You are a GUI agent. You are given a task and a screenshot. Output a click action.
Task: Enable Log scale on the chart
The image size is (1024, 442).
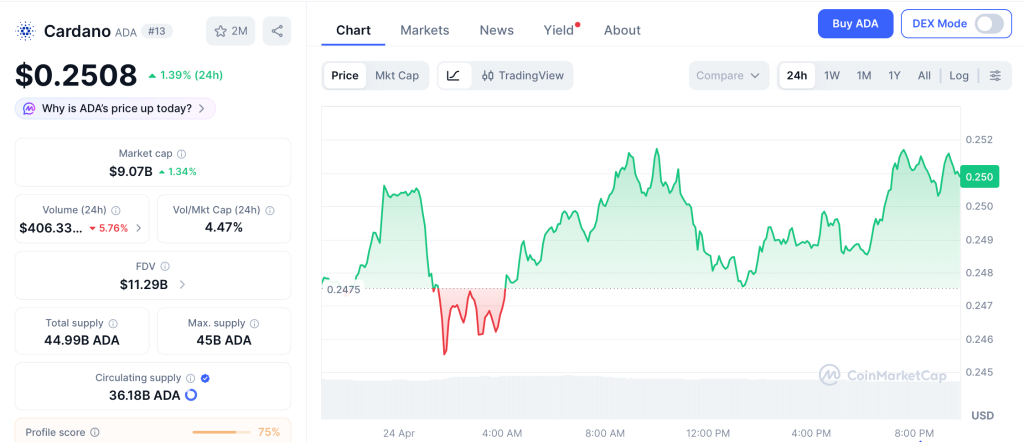(x=959, y=75)
